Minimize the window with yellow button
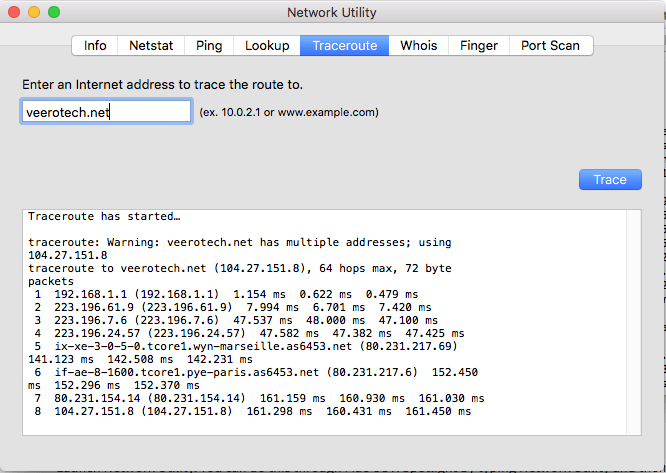 tap(34, 12)
